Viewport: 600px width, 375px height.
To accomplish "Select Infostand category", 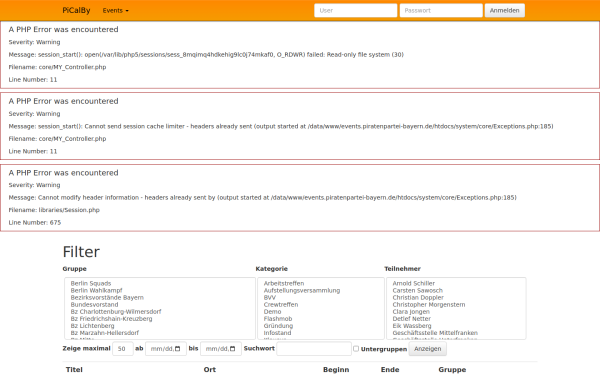I will [277, 333].
